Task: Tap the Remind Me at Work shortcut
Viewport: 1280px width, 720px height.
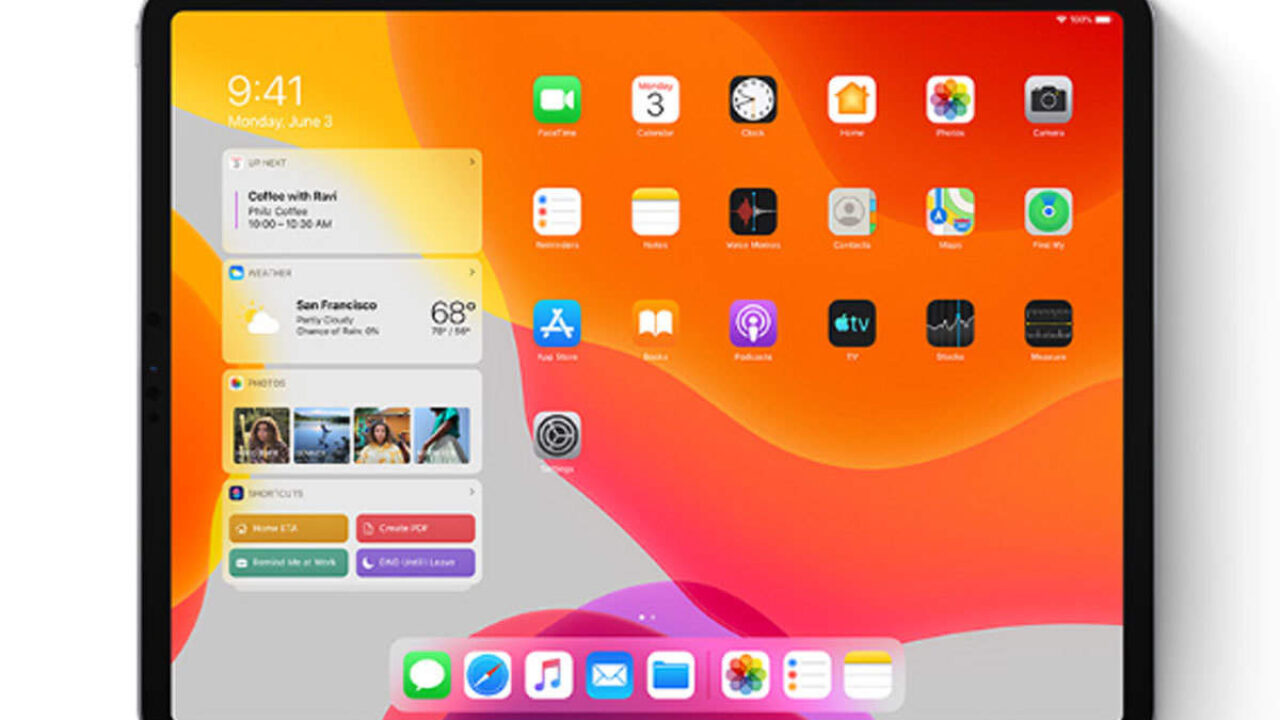Action: tap(288, 562)
